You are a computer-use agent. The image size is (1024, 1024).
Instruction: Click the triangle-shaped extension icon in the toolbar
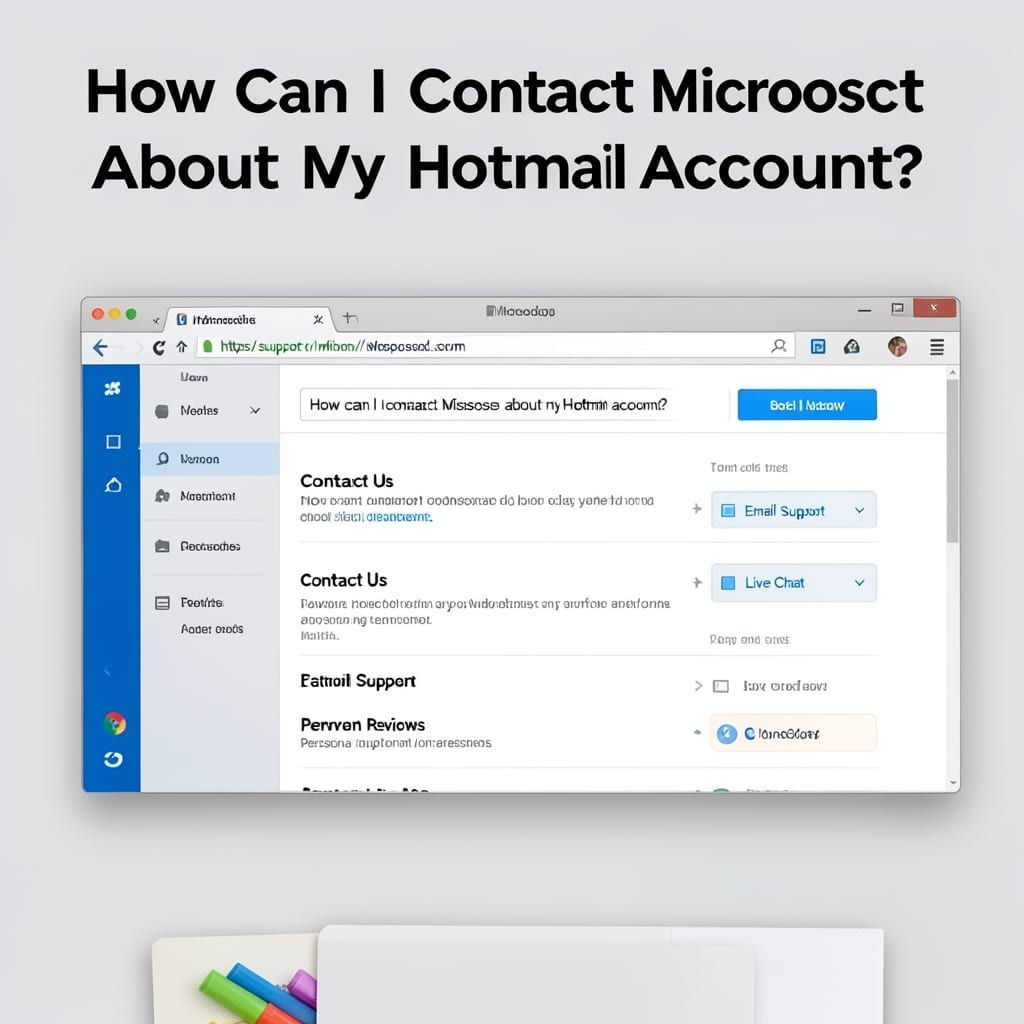(852, 347)
